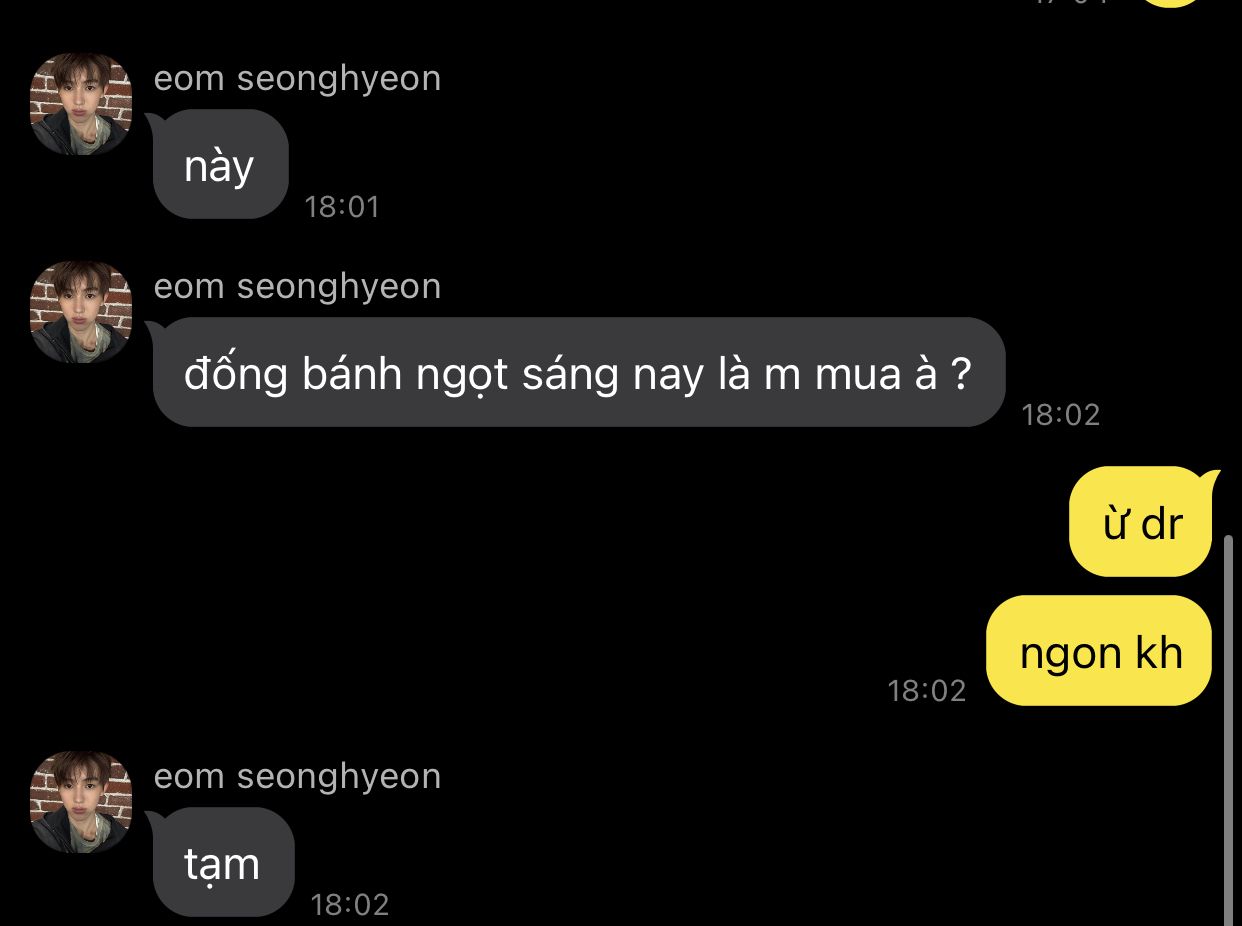1242x926 pixels.
Task: Tap the avatar beside the "này" message
Action: point(81,104)
